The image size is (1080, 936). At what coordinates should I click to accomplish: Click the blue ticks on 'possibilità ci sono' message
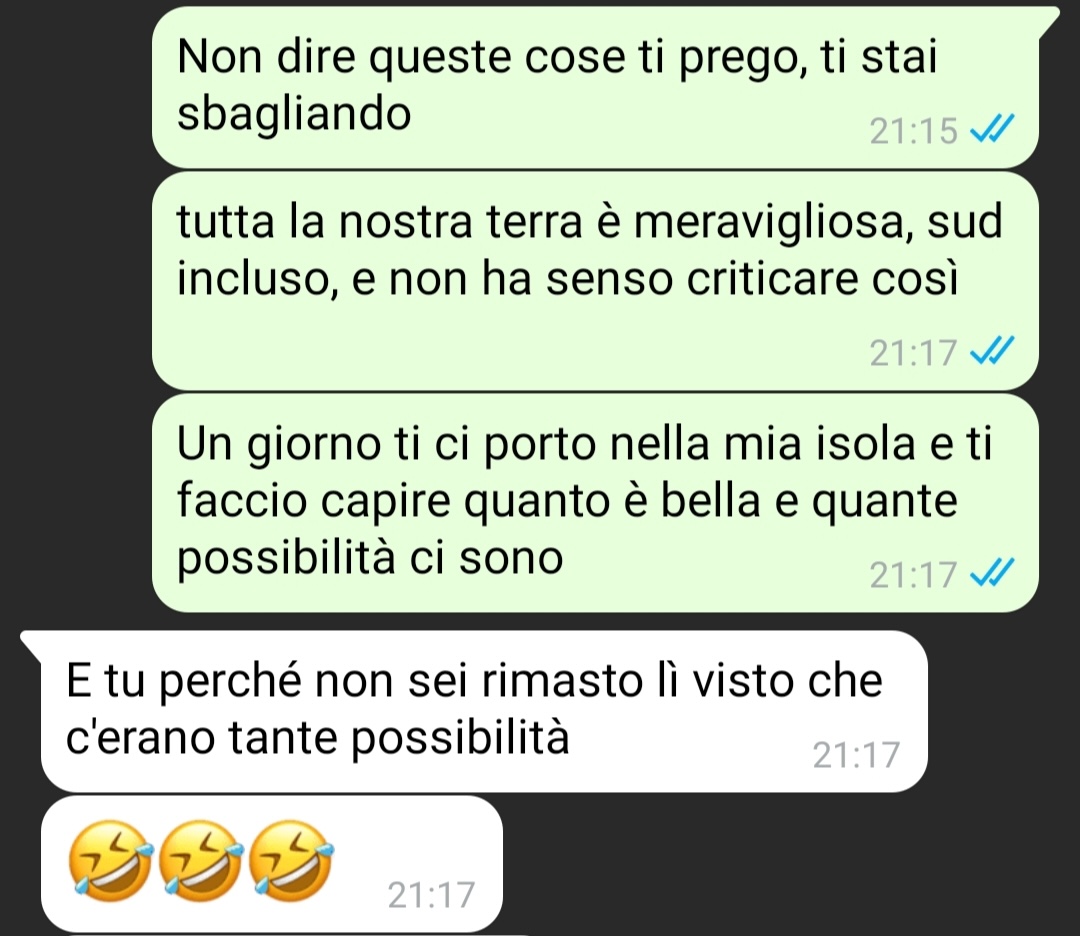pyautogui.click(x=992, y=573)
